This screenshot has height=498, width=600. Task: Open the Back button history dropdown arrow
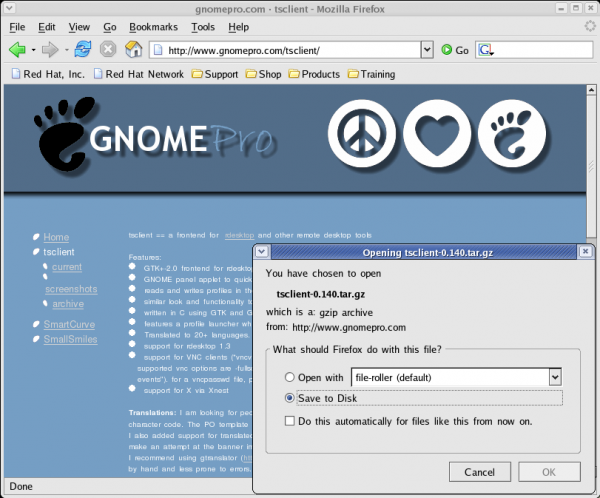point(33,50)
